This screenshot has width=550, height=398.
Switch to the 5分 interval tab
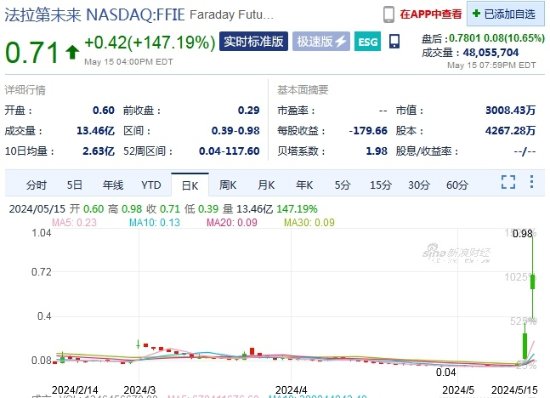coord(342,185)
